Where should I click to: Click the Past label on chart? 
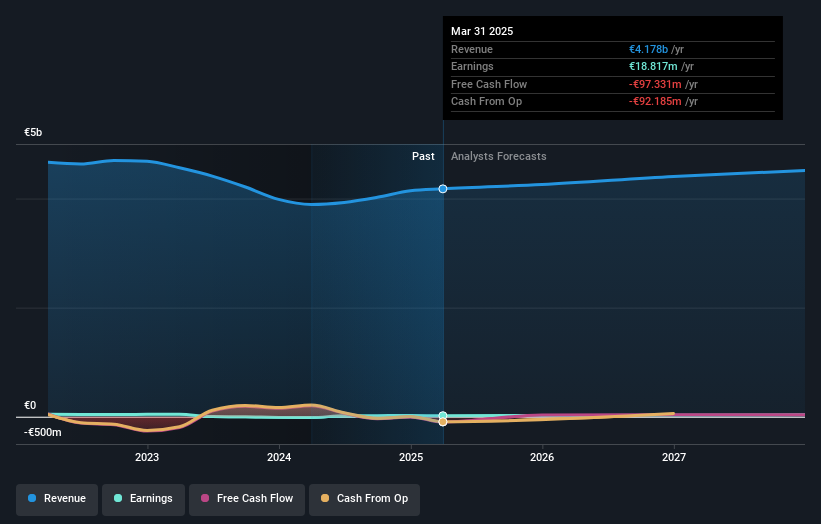pos(423,157)
